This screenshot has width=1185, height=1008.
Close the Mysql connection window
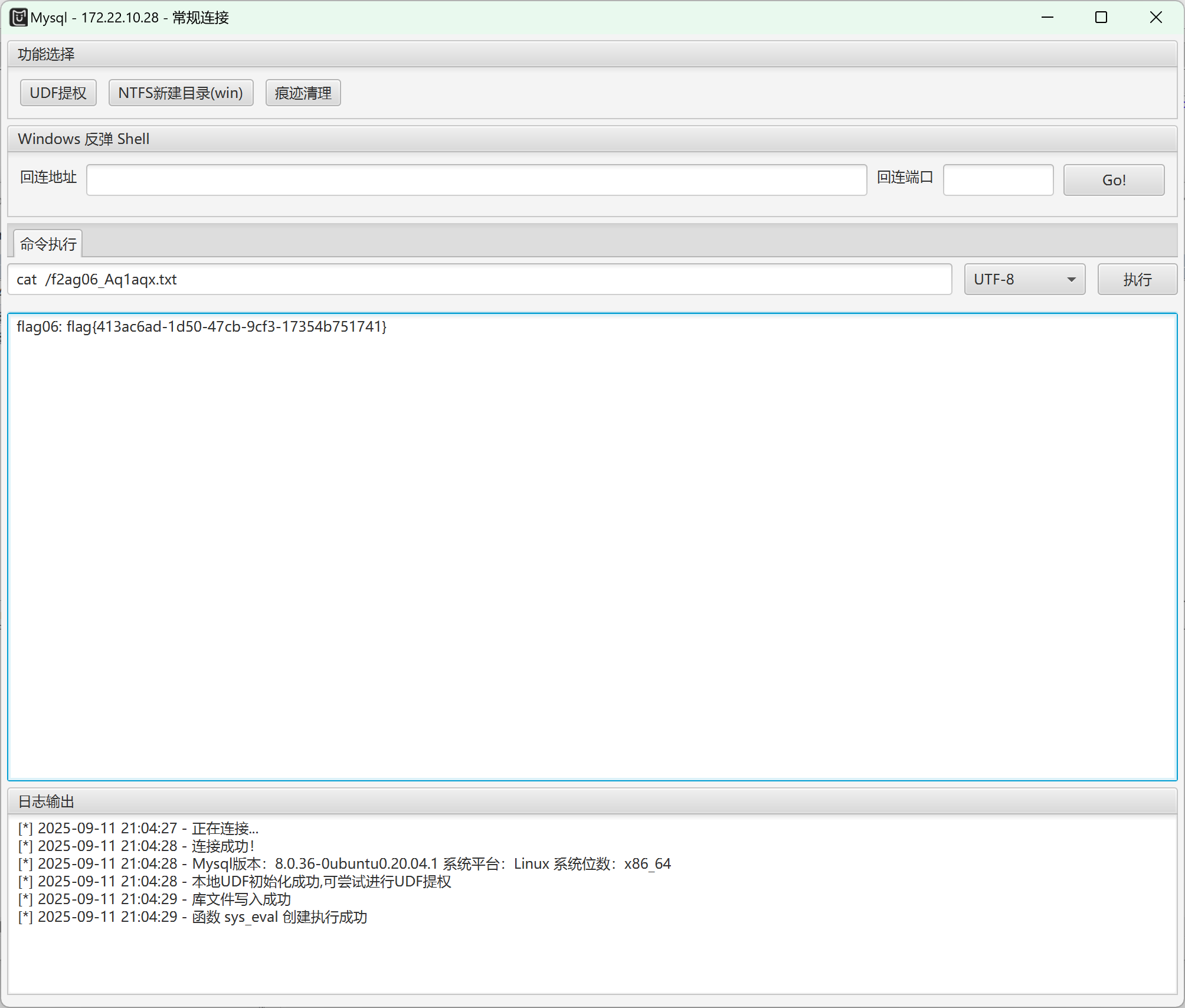[x=1155, y=18]
